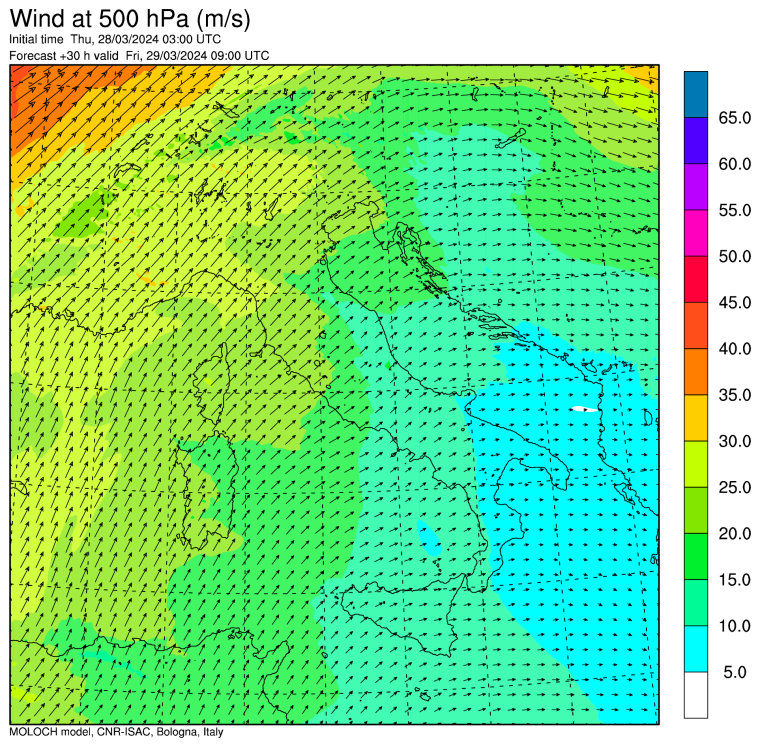Screen dimensions: 760x747
Task: Click the cyan swatch between 5.0 and 10.0
Action: 696,649
